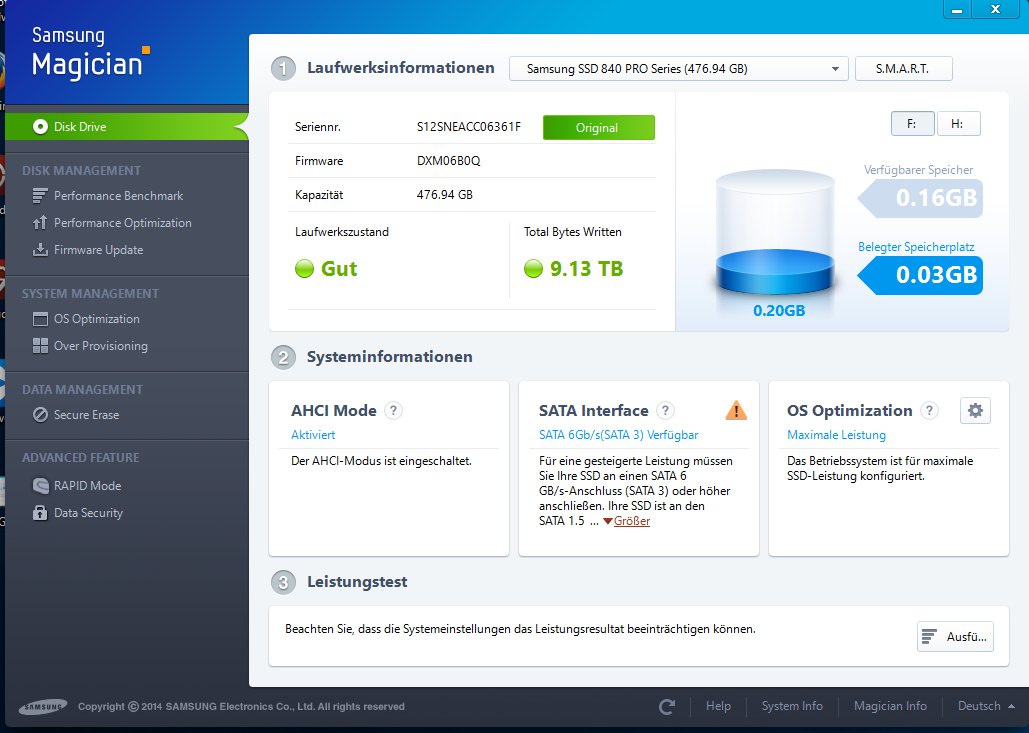Click the Disk Drive disc icon
Image resolution: width=1029 pixels, height=733 pixels.
40,127
